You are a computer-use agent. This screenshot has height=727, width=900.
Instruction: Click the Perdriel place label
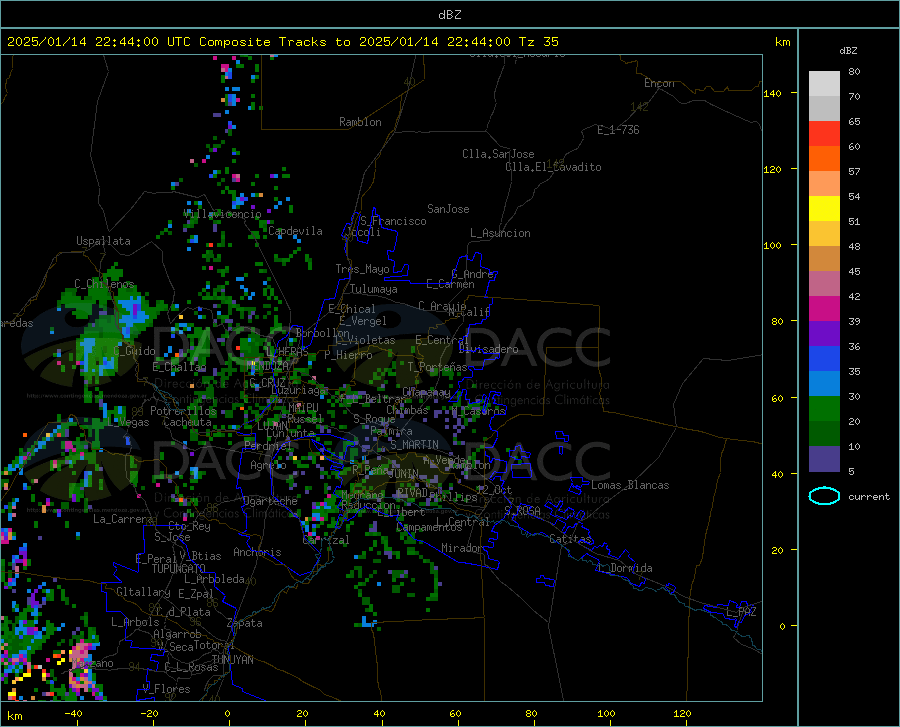click(268, 445)
